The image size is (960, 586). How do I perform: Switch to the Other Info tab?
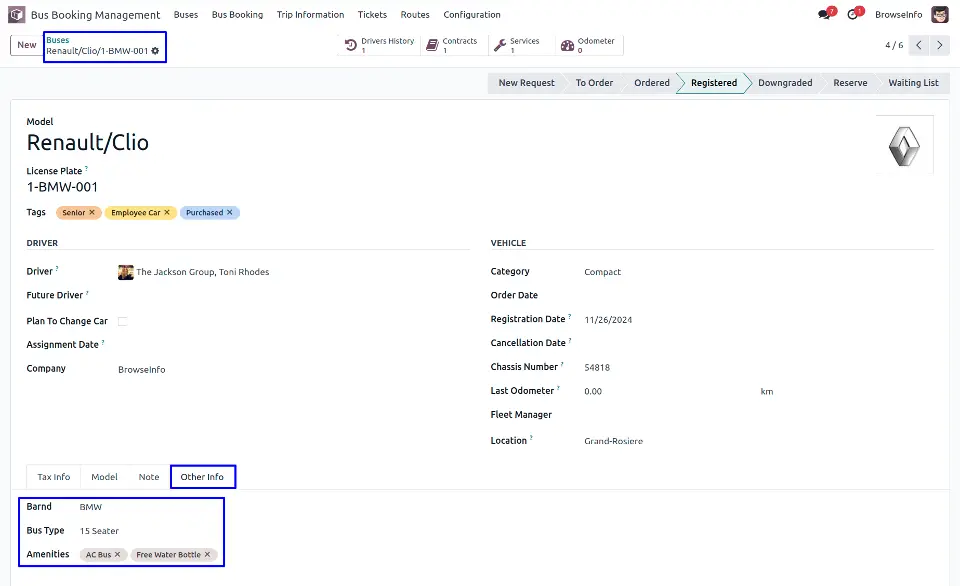[202, 477]
